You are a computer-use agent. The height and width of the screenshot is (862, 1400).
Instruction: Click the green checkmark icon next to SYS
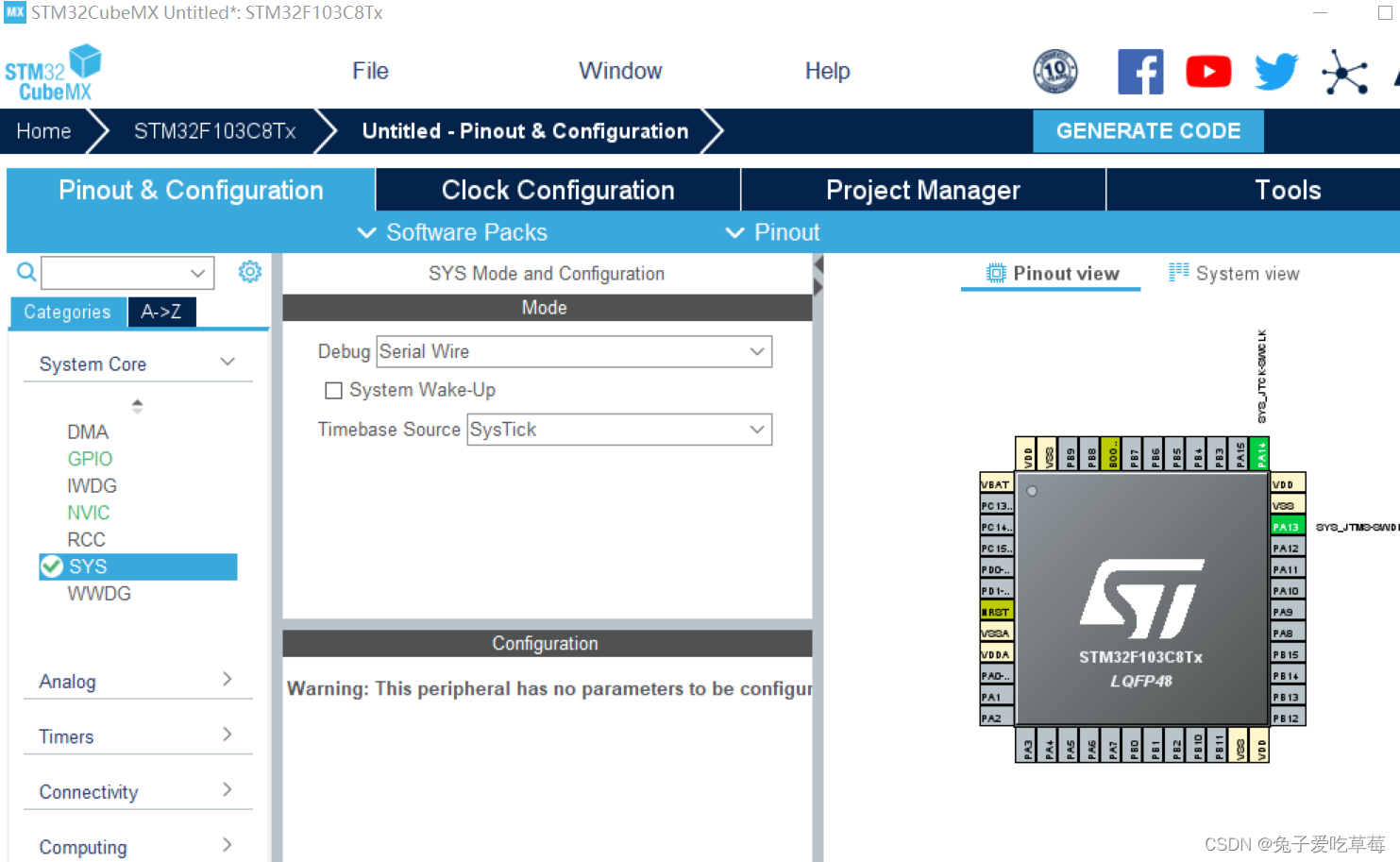(x=52, y=566)
